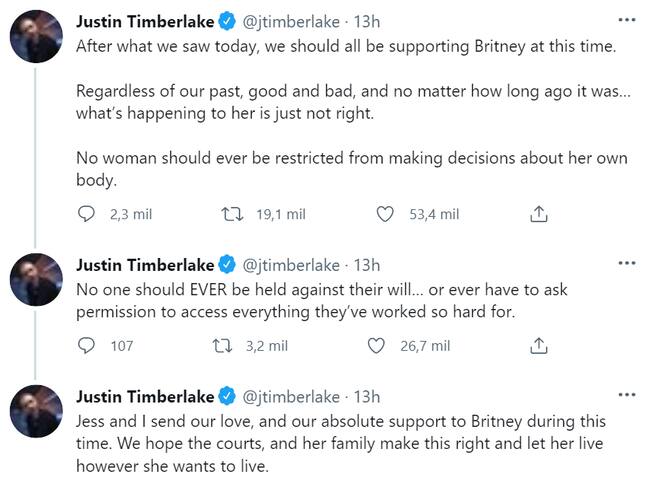Open the 13h timestamp of the first tweet
The height and width of the screenshot is (487, 650).
click(x=368, y=21)
